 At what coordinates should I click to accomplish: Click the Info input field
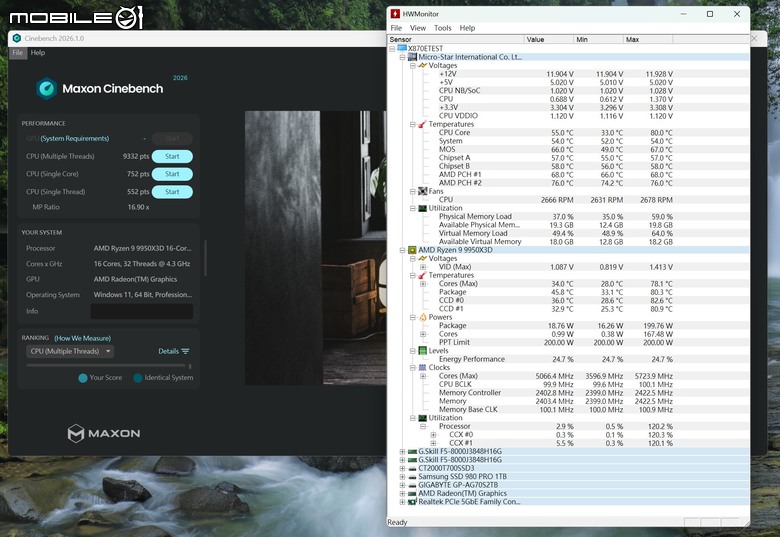[141, 311]
